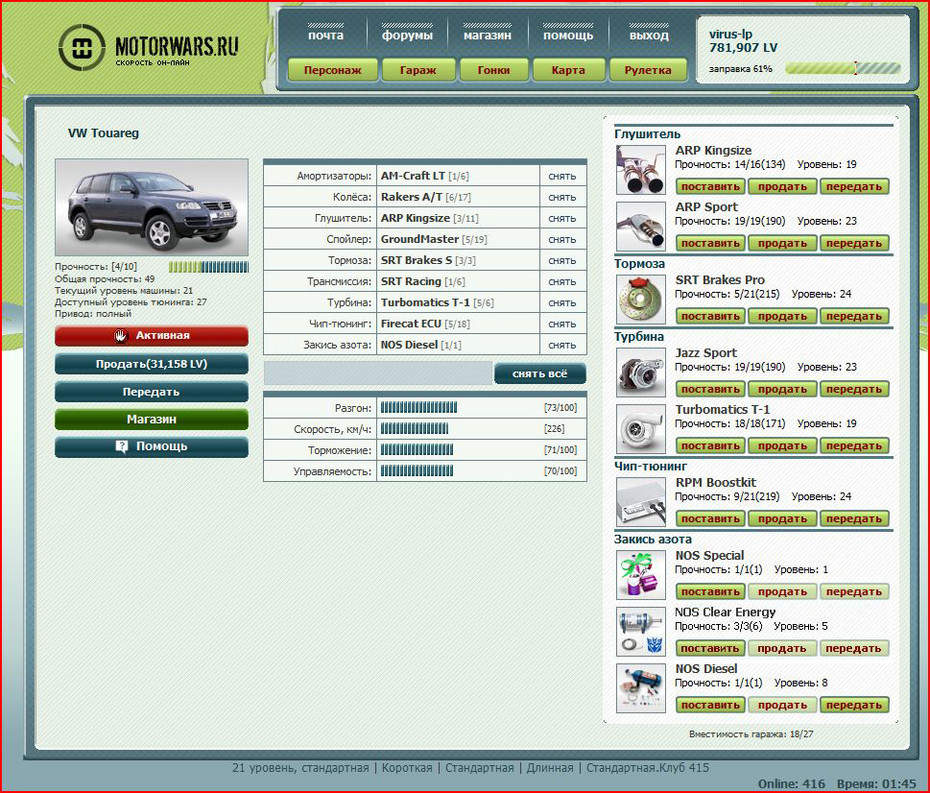Install SRT Brakes Pro with поставить
The height and width of the screenshot is (793, 930).
click(711, 316)
